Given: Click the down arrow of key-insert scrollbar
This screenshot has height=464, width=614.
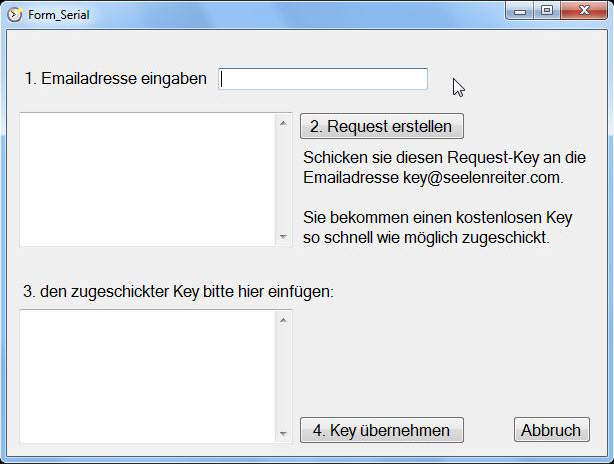Looking at the screenshot, I should click(x=284, y=433).
